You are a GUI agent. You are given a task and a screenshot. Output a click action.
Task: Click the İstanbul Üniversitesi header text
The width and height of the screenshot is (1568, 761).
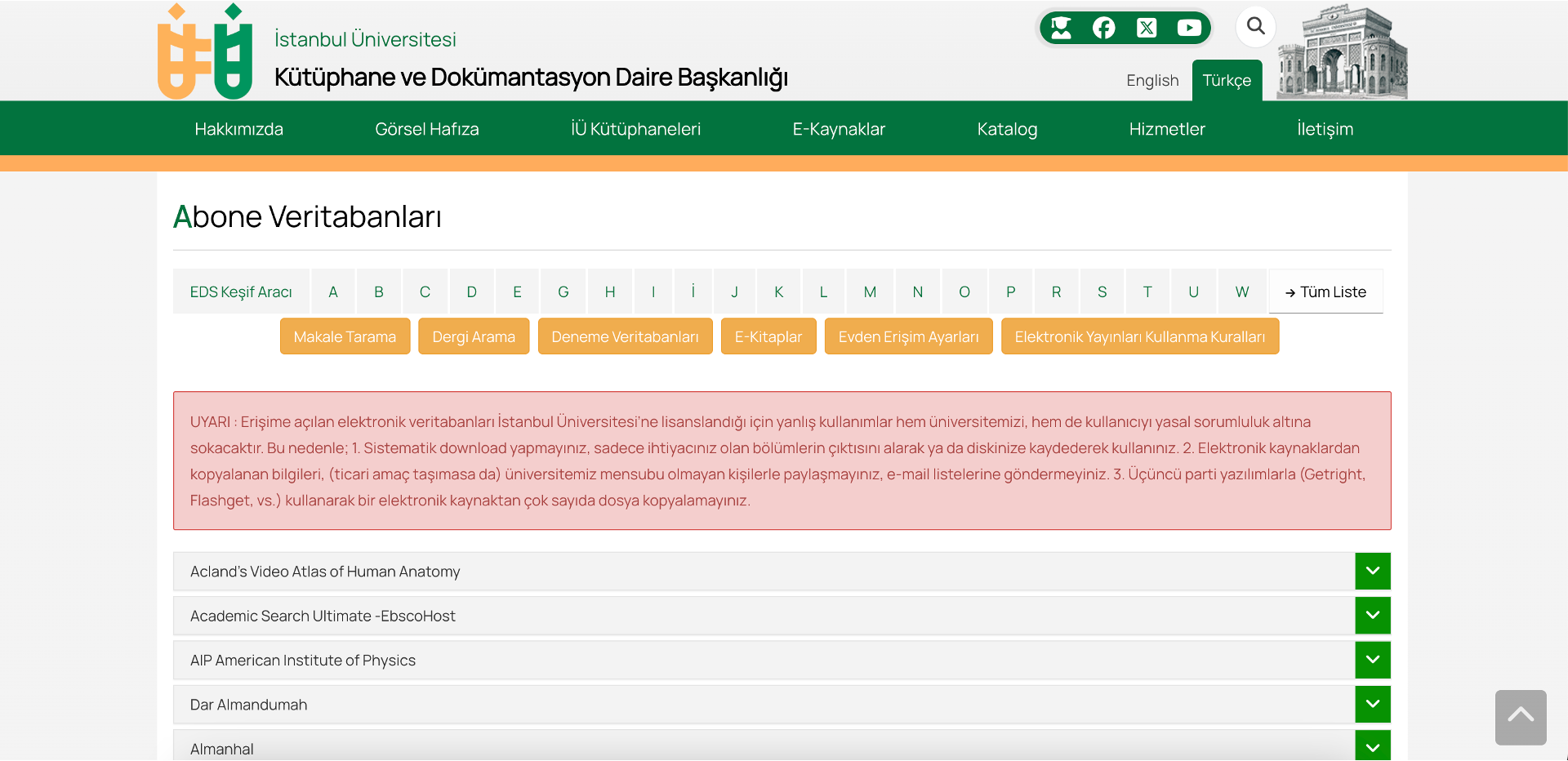(365, 39)
